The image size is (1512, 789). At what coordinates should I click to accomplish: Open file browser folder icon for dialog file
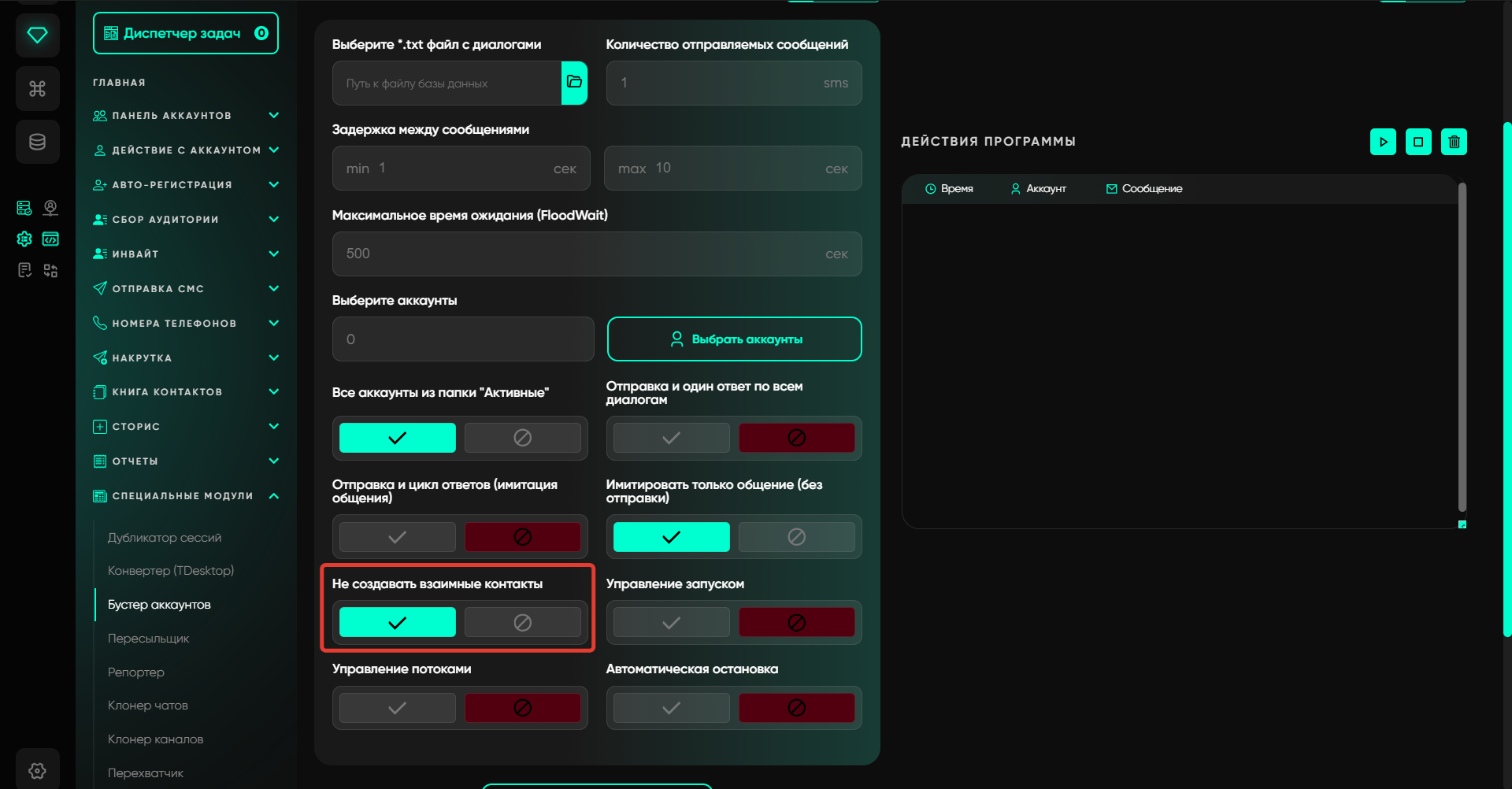tap(574, 83)
